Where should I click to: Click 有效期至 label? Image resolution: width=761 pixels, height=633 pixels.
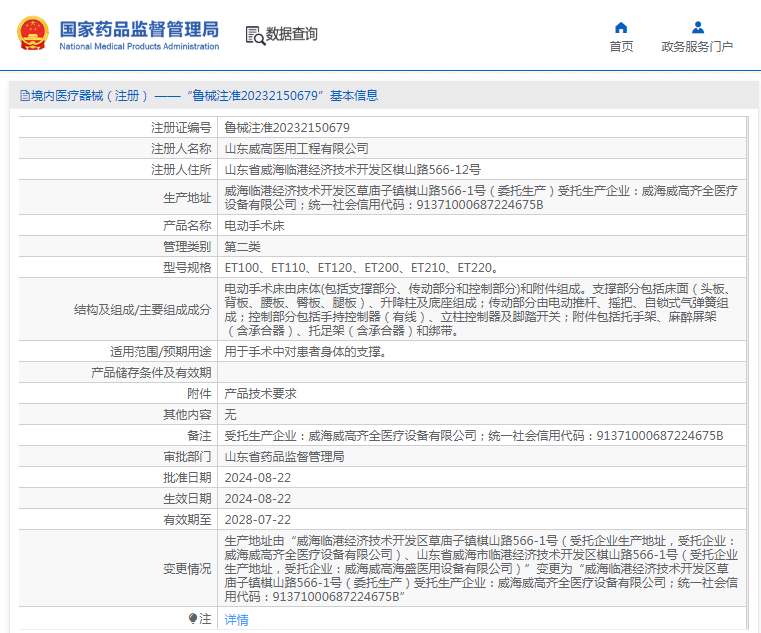coord(187,520)
